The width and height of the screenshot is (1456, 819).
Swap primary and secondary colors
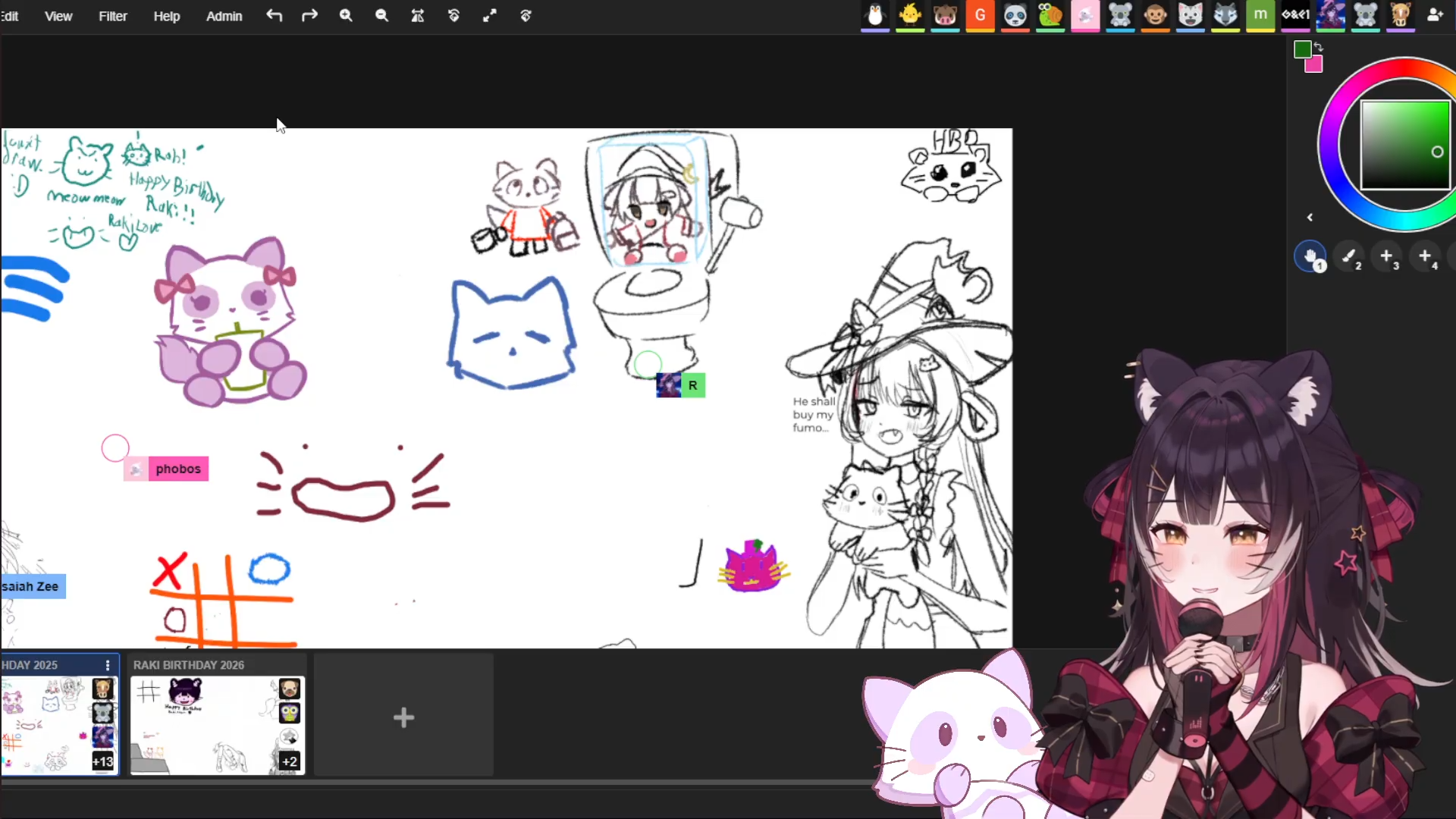[1319, 47]
